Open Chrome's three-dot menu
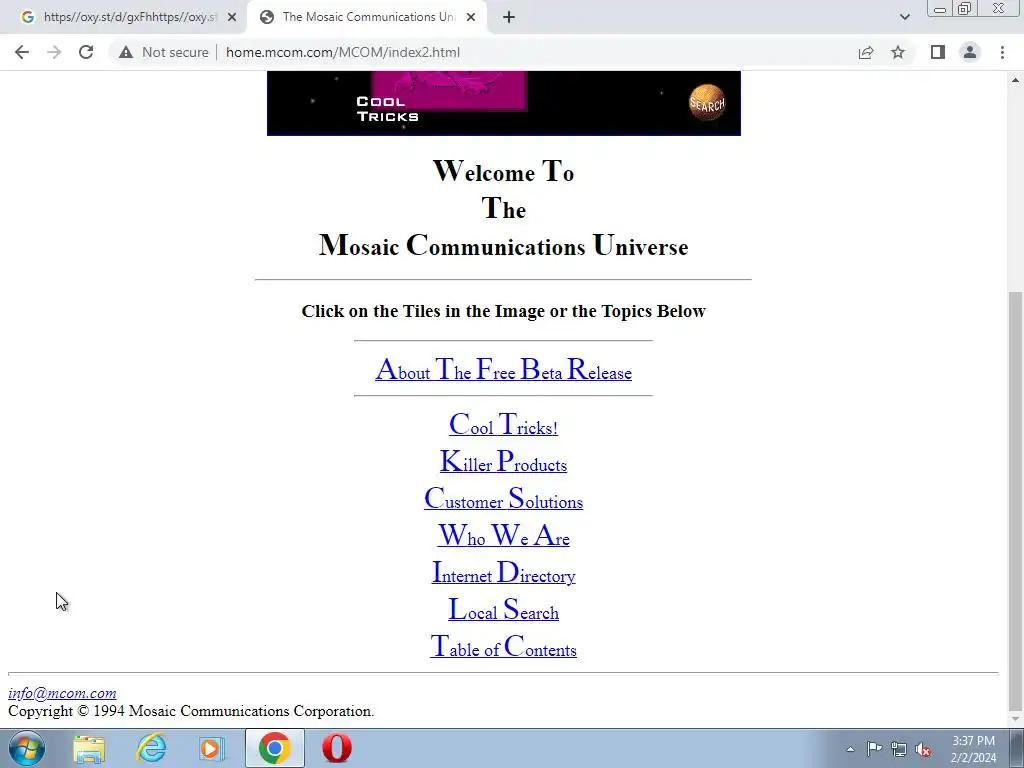Image resolution: width=1024 pixels, height=768 pixels. (1002, 52)
